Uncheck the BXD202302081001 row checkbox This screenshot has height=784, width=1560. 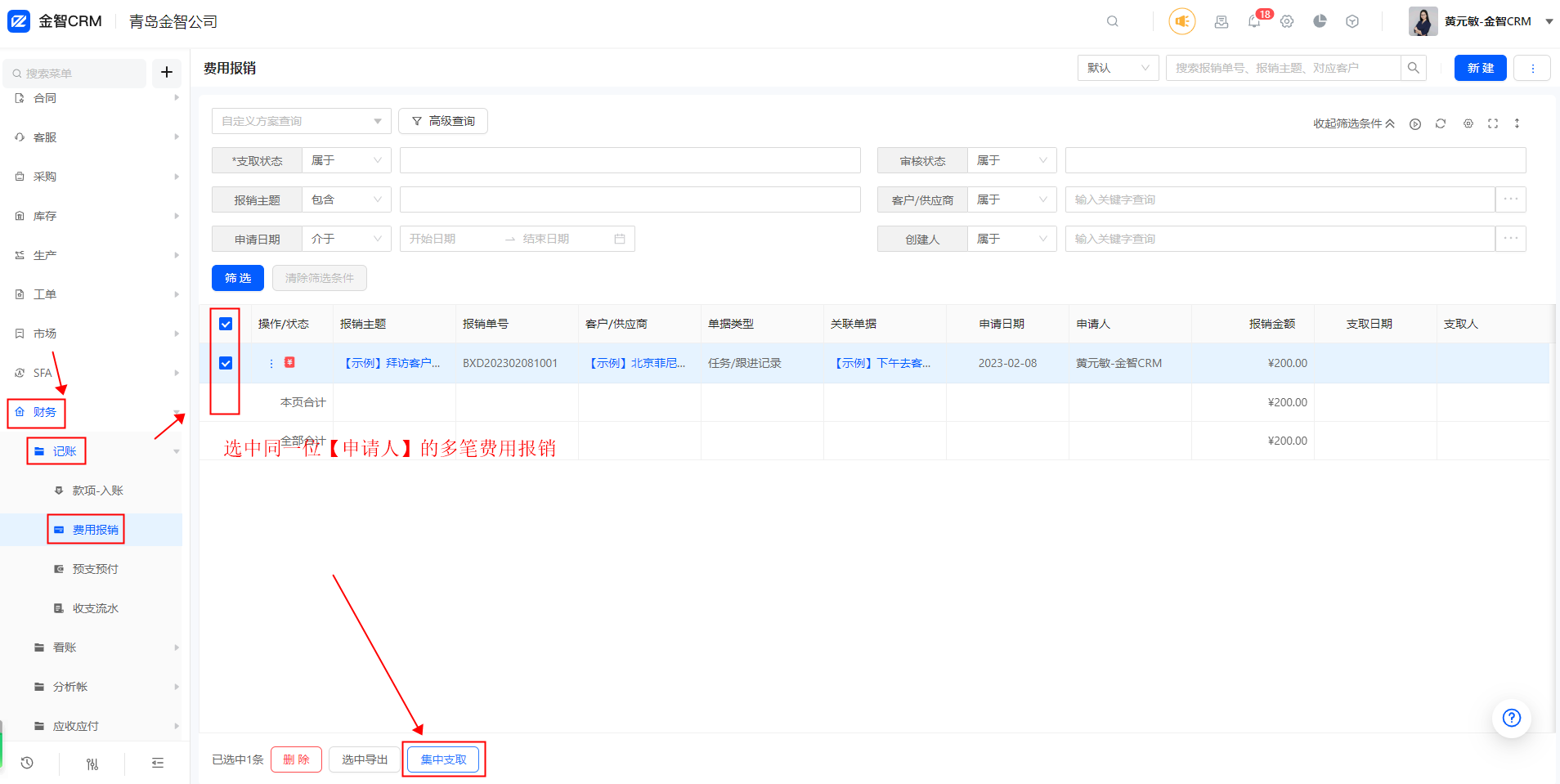tap(226, 363)
